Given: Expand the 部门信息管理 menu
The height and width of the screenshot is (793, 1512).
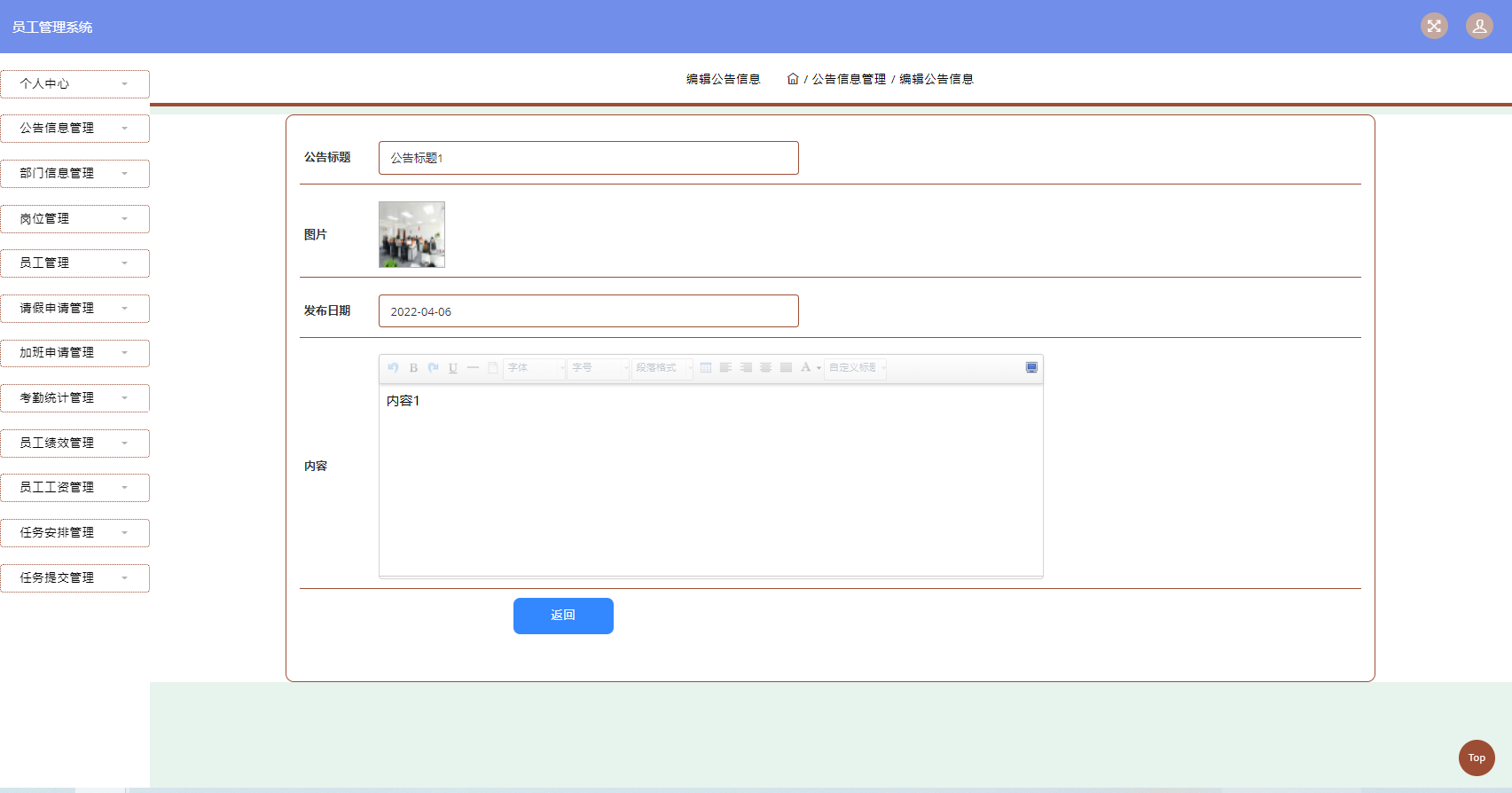Looking at the screenshot, I should pyautogui.click(x=74, y=173).
